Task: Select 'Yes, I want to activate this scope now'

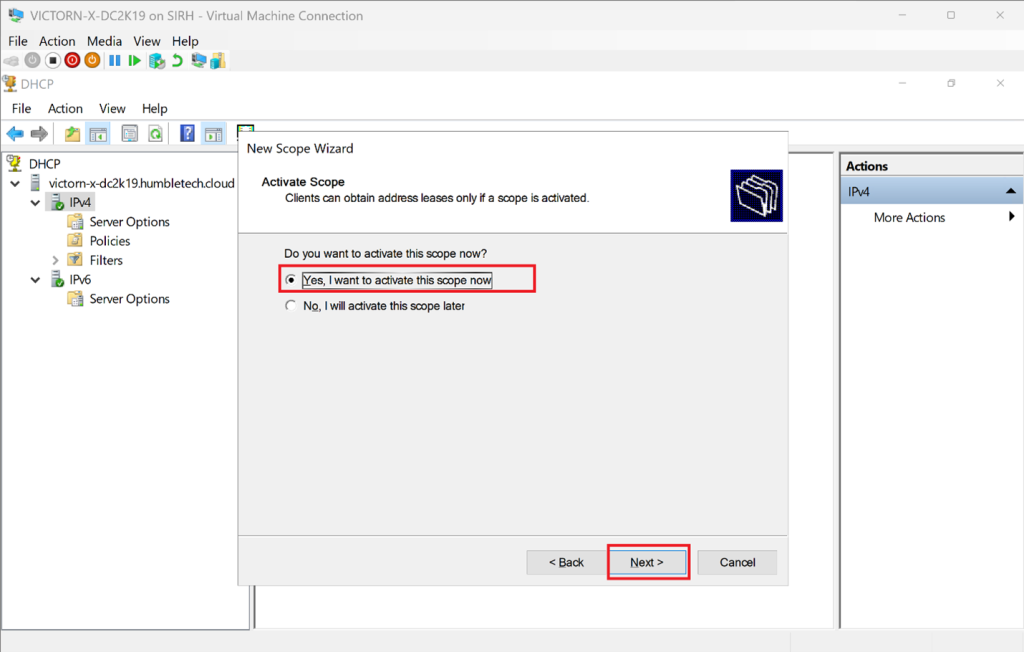Action: tap(291, 280)
